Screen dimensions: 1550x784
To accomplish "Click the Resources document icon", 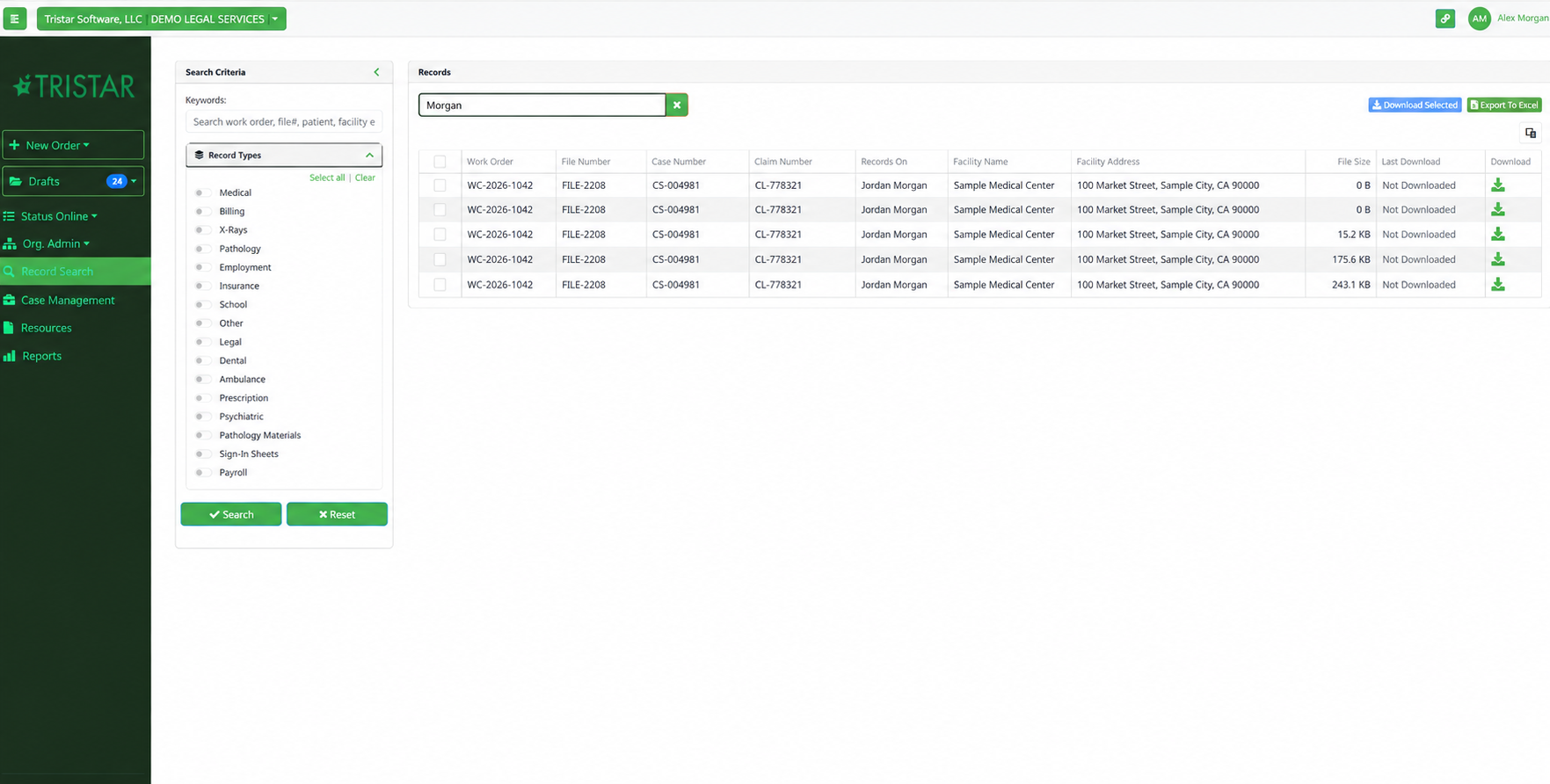I will pos(9,328).
